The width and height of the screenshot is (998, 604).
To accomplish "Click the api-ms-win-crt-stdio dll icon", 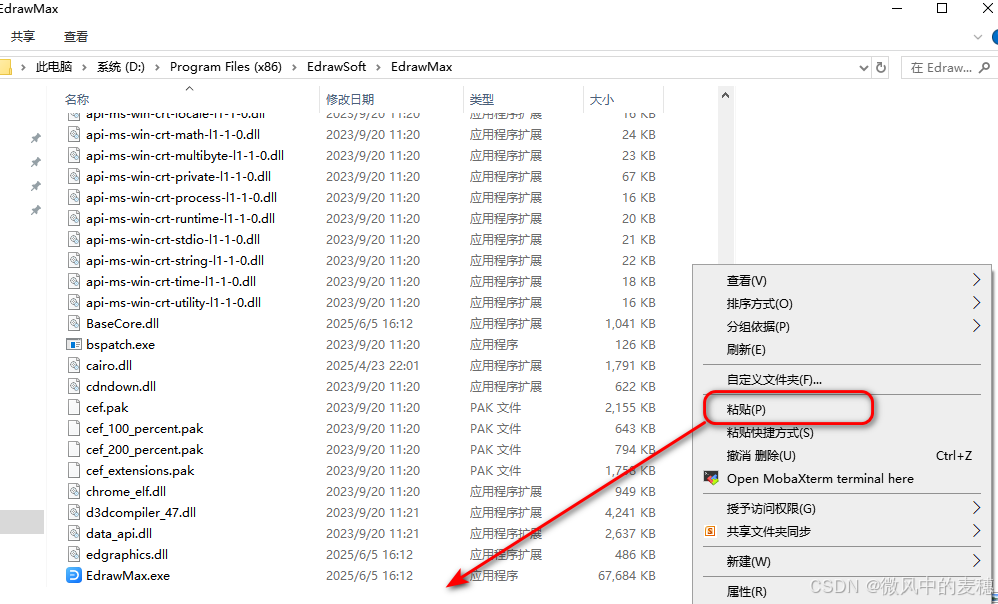I will pyautogui.click(x=74, y=239).
